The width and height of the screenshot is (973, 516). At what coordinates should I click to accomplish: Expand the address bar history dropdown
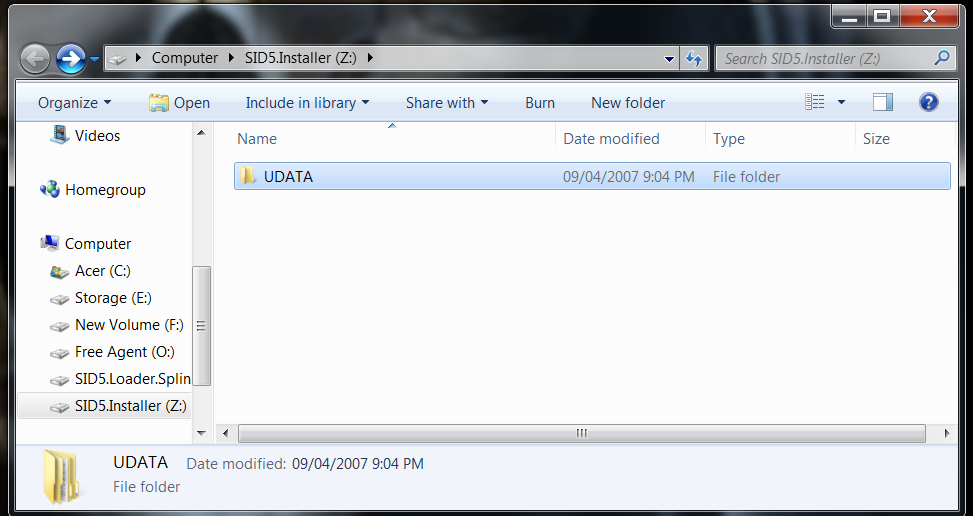coord(669,59)
